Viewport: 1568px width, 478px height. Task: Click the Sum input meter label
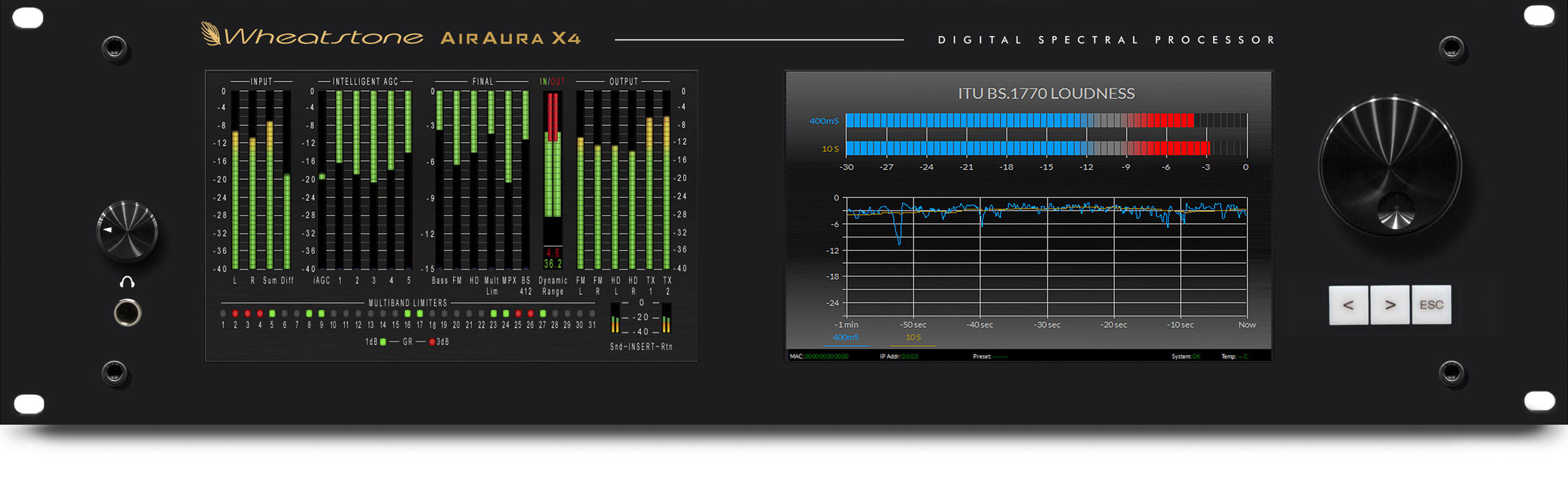[270, 281]
